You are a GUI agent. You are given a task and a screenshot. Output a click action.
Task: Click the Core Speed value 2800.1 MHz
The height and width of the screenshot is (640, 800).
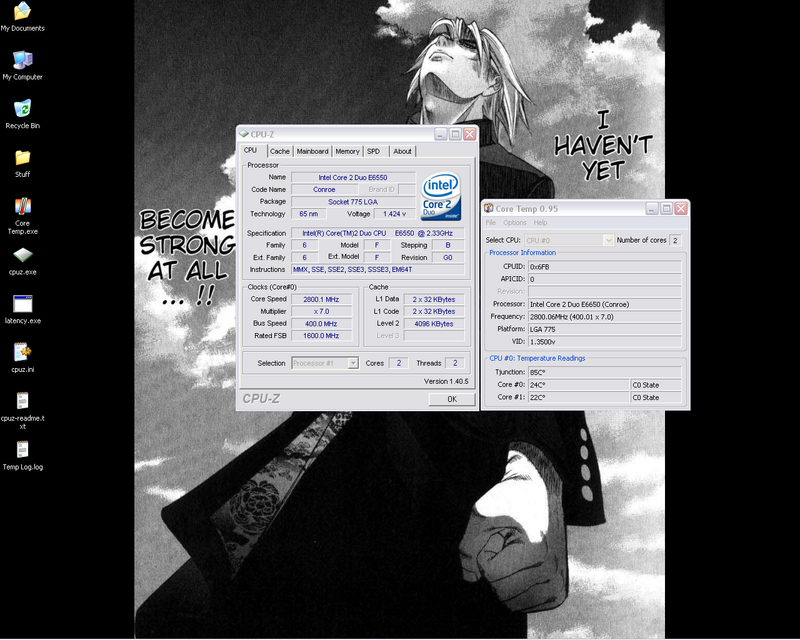tap(321, 300)
